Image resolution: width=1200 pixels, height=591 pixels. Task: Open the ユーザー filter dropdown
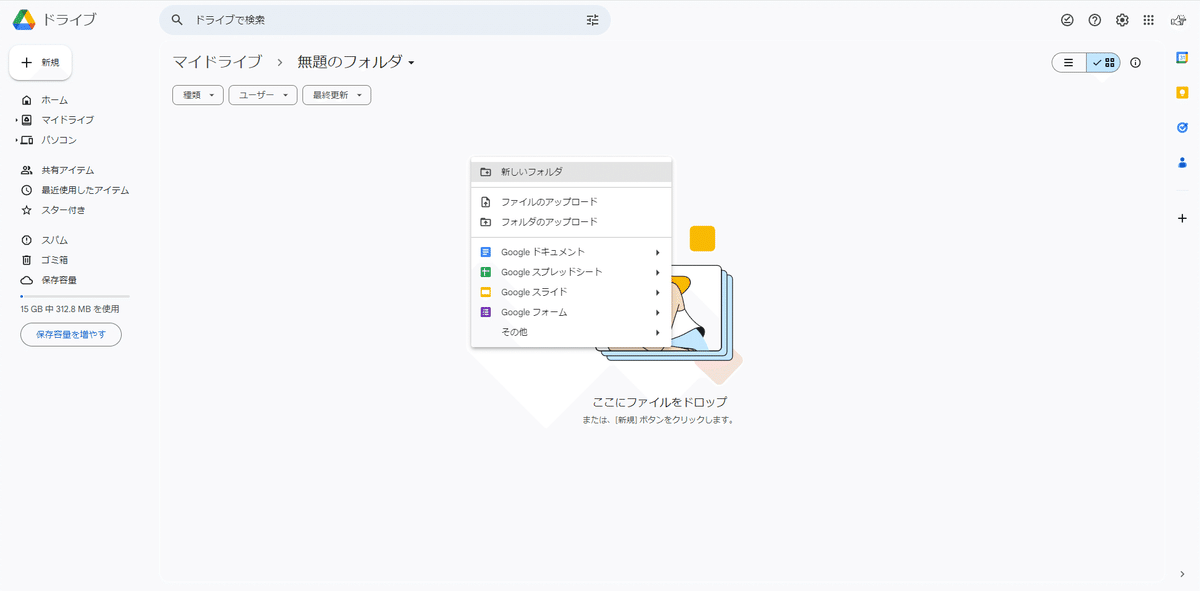263,95
